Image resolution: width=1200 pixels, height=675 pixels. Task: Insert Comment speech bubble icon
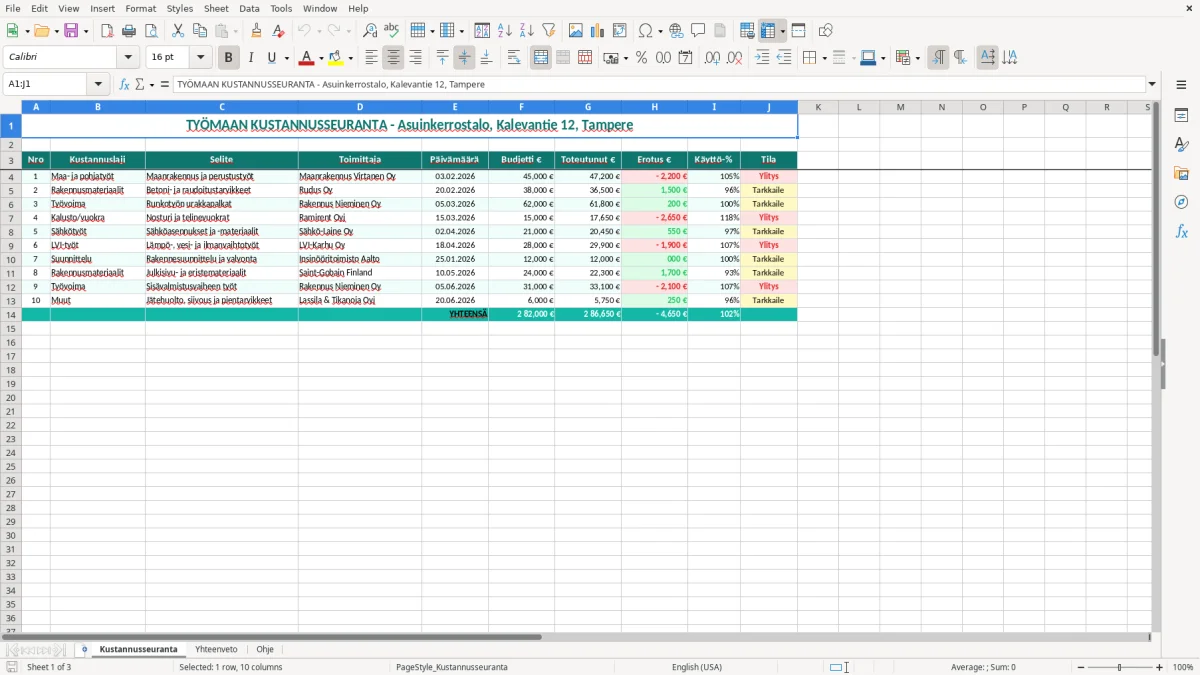coord(699,31)
